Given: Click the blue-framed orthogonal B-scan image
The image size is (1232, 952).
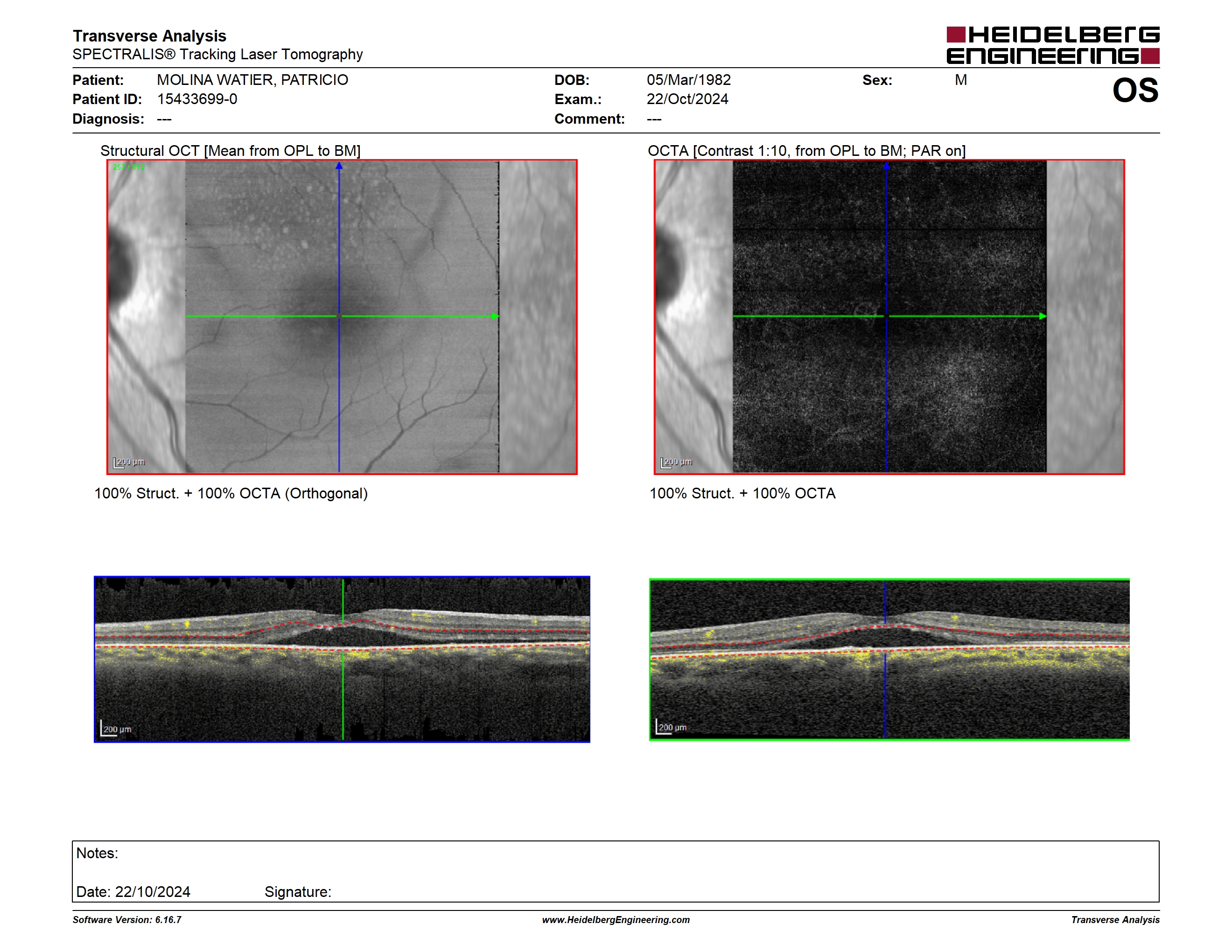Looking at the screenshot, I should pos(342,659).
